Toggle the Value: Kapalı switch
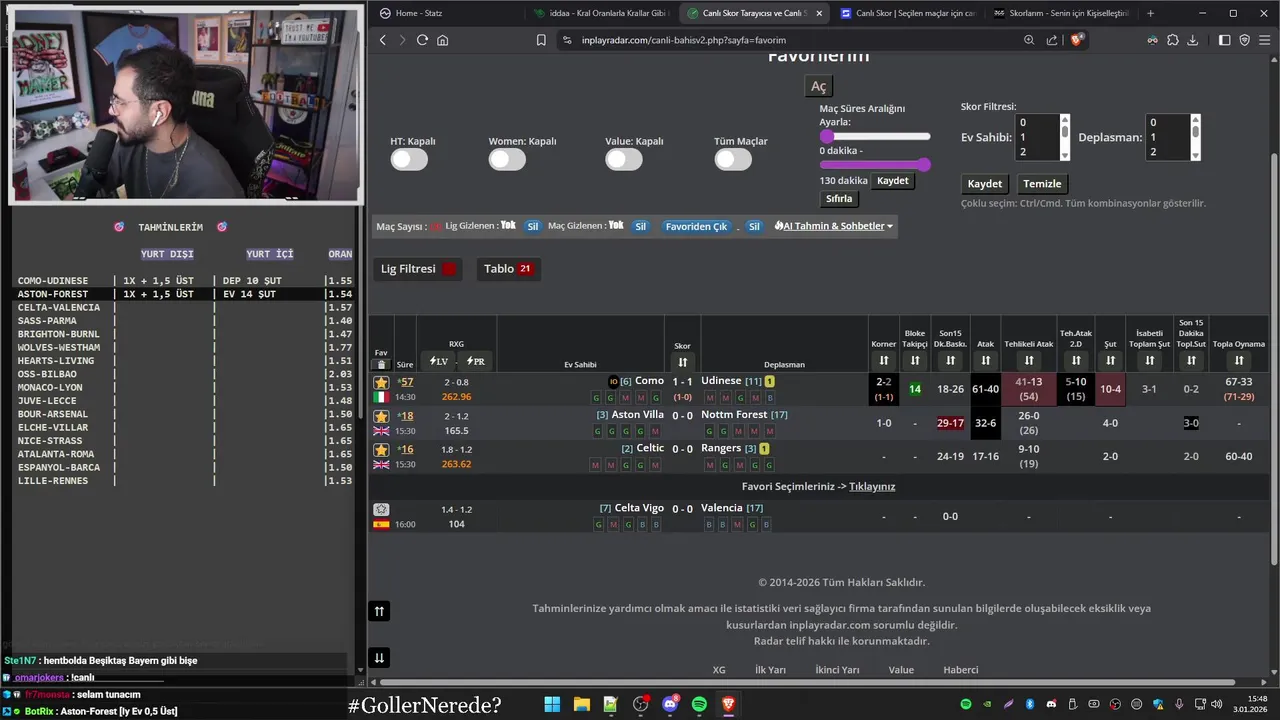1280x720 pixels. tap(624, 159)
